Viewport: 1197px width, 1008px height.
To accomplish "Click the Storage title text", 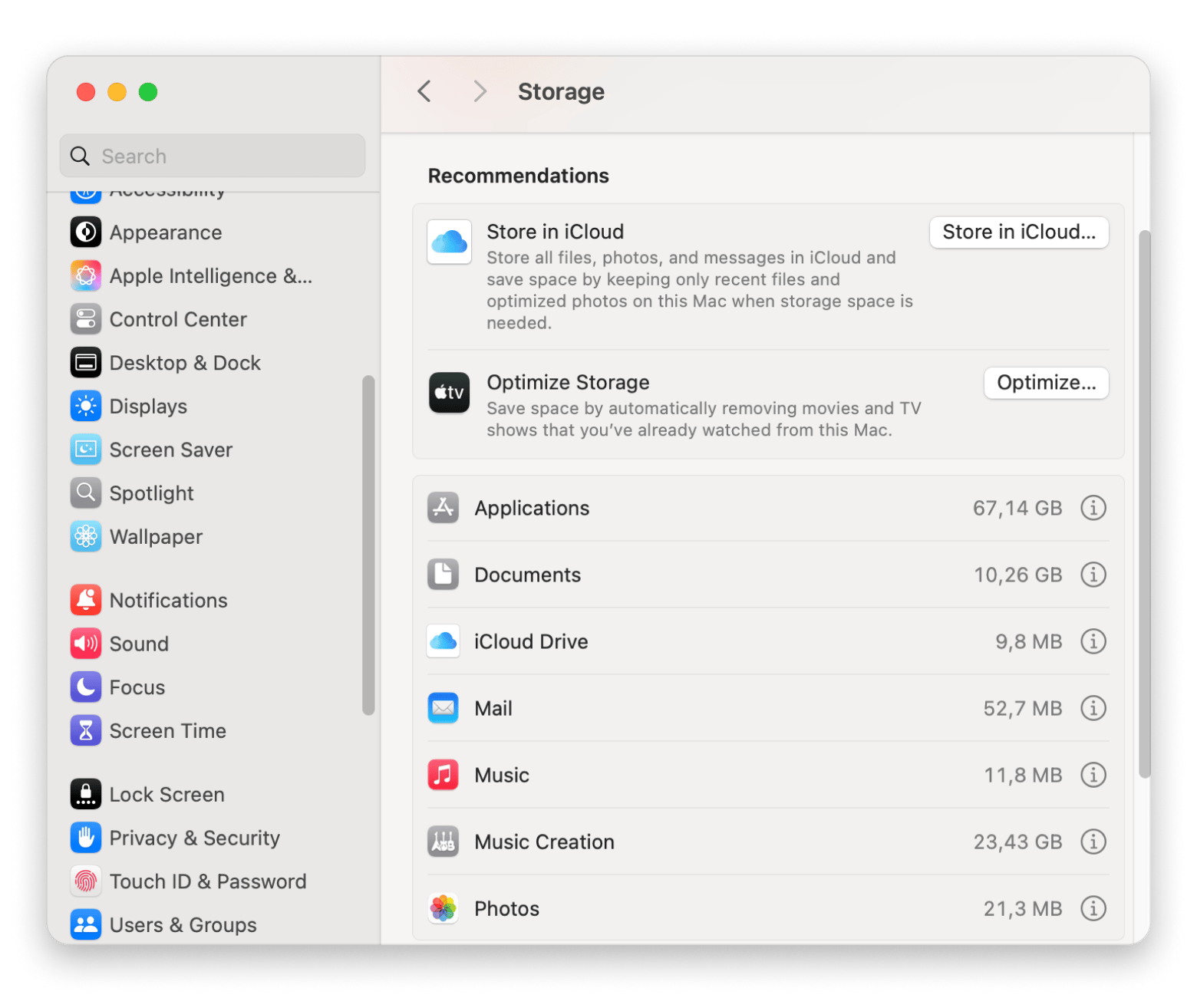I will pyautogui.click(x=561, y=91).
